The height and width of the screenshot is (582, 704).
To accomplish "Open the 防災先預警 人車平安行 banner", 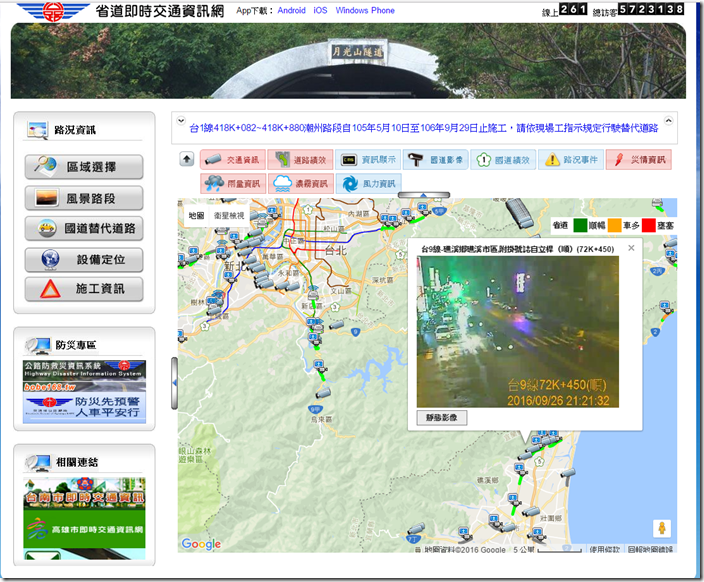I will [x=84, y=407].
